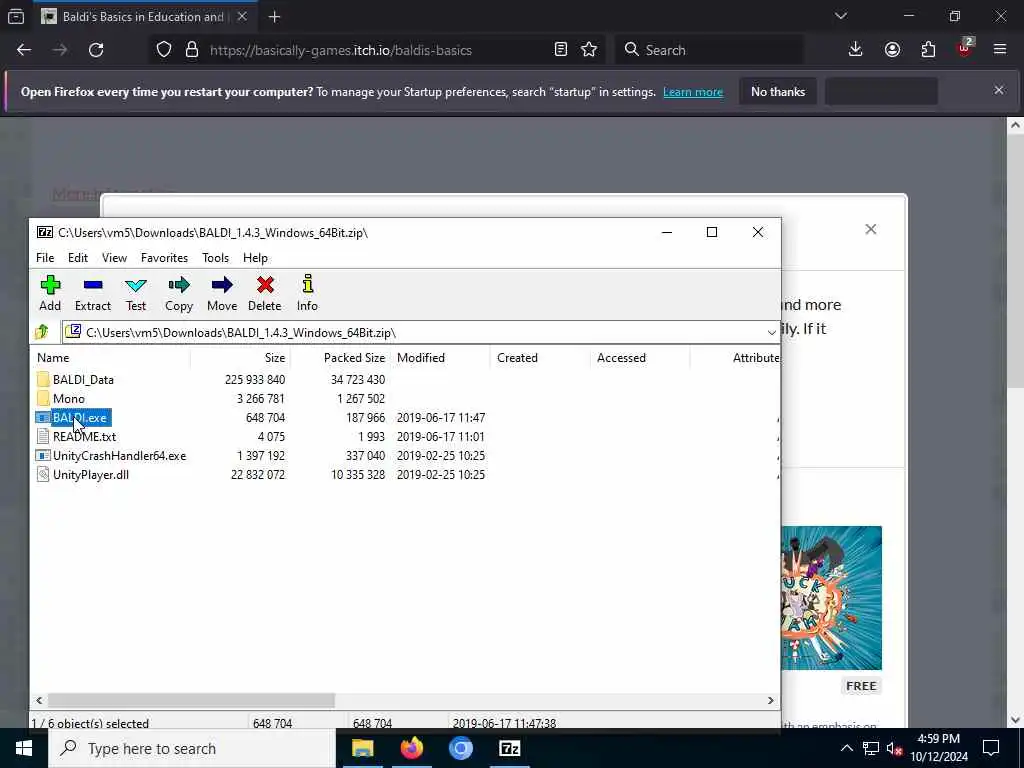
Task: Open the Firefox account icon
Action: (892, 50)
